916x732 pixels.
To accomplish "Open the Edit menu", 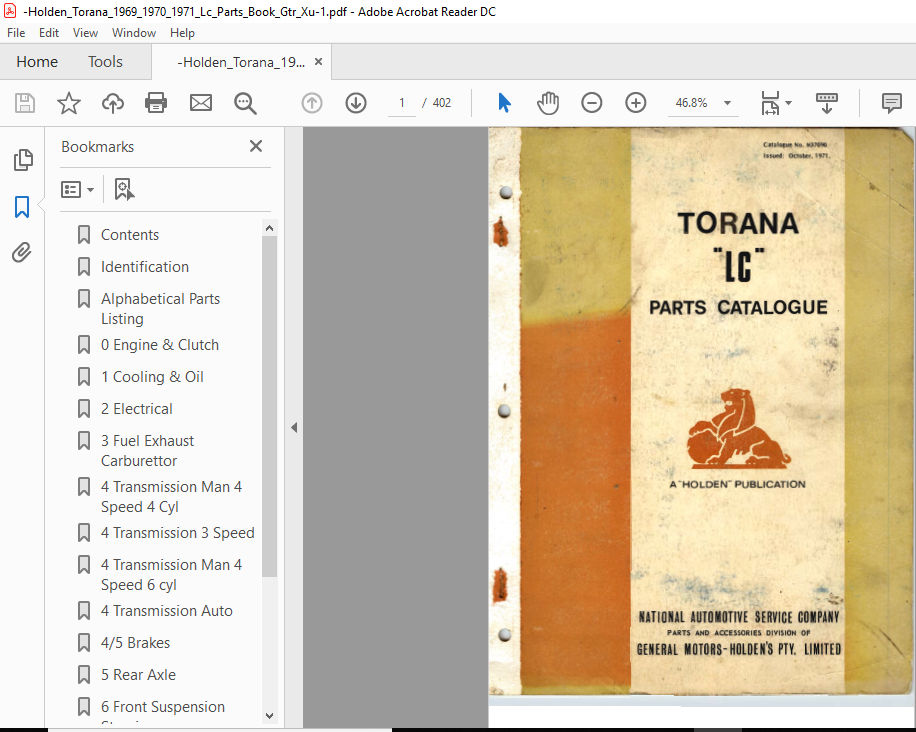I will 49,33.
